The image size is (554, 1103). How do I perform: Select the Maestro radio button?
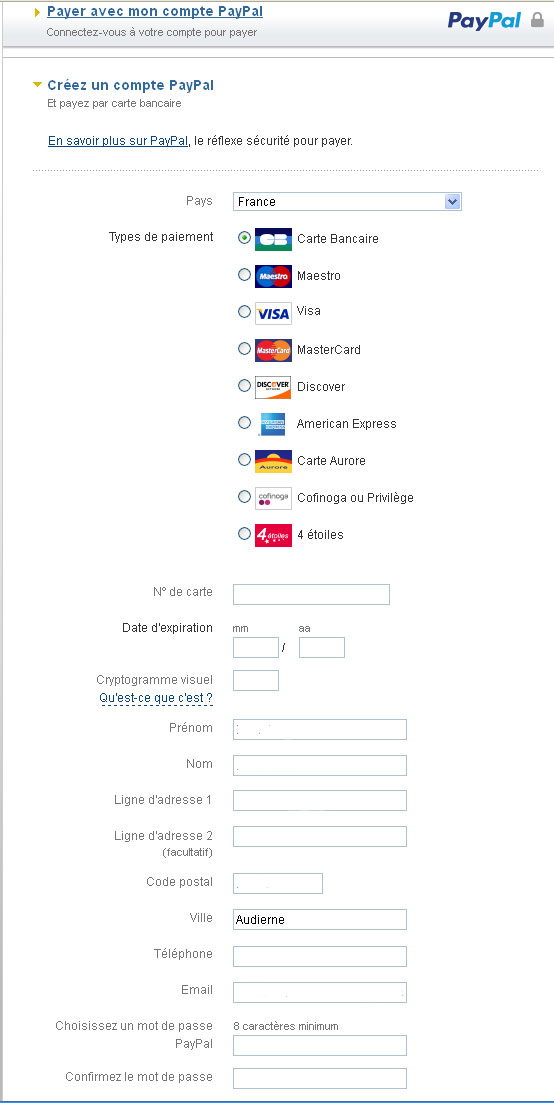[244, 275]
